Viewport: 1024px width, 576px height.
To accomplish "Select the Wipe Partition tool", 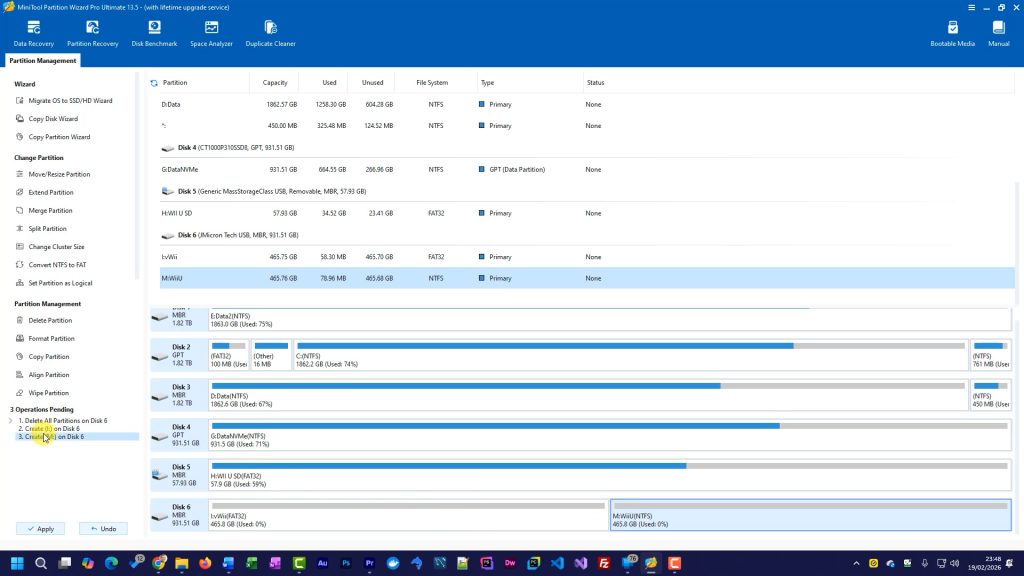I will [50, 392].
